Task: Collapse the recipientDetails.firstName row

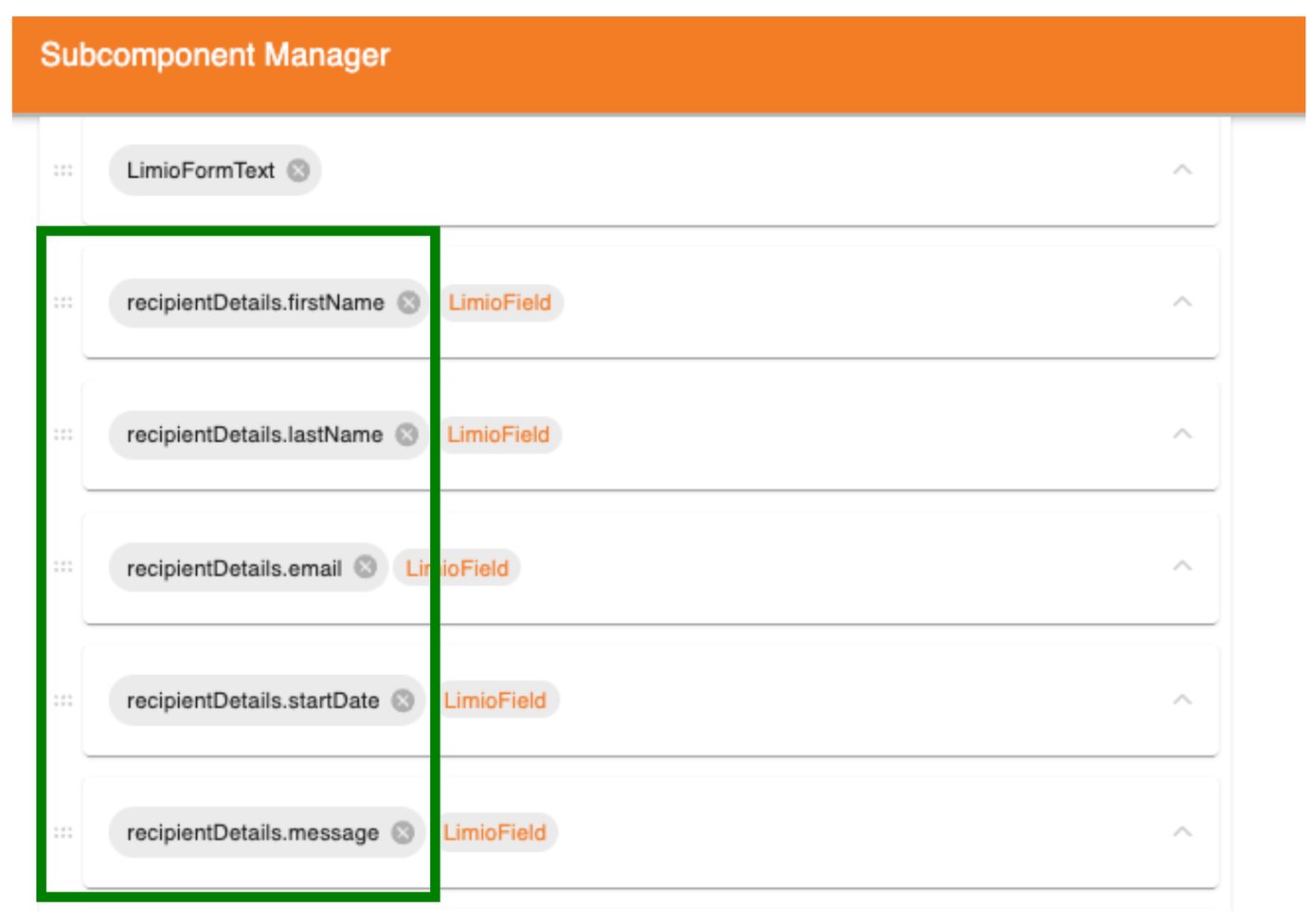Action: 1182,302
